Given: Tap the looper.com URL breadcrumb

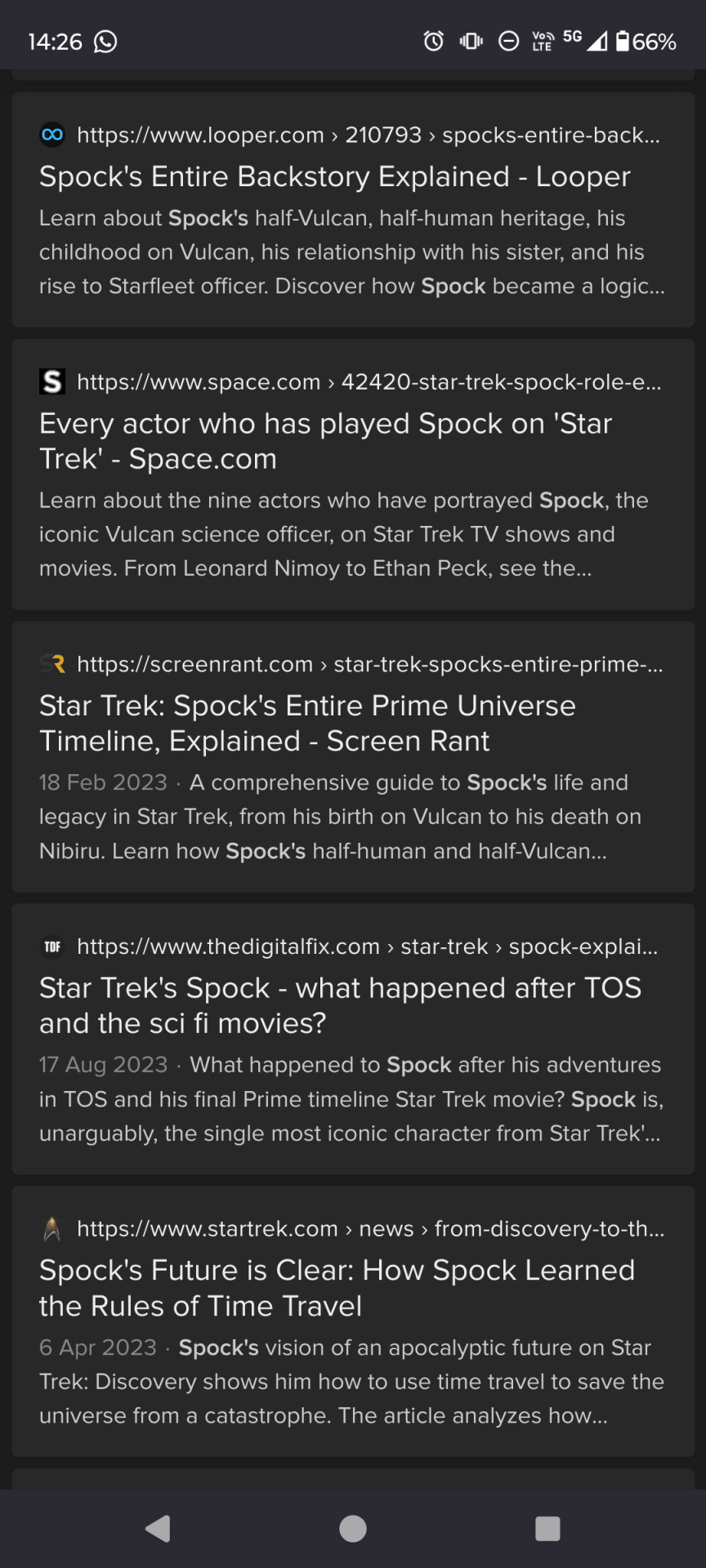Looking at the screenshot, I should (x=368, y=135).
